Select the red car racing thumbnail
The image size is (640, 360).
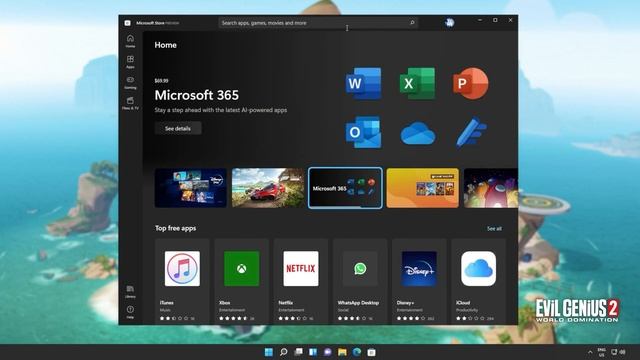pos(268,188)
